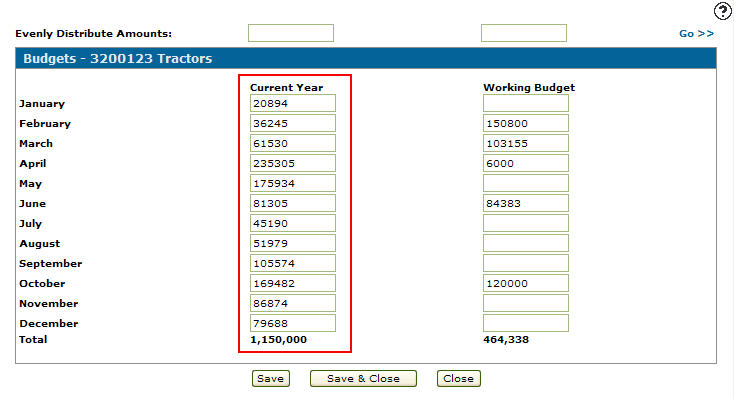Focus the November Current Year field 86874
The height and width of the screenshot is (399, 734).
293,303
